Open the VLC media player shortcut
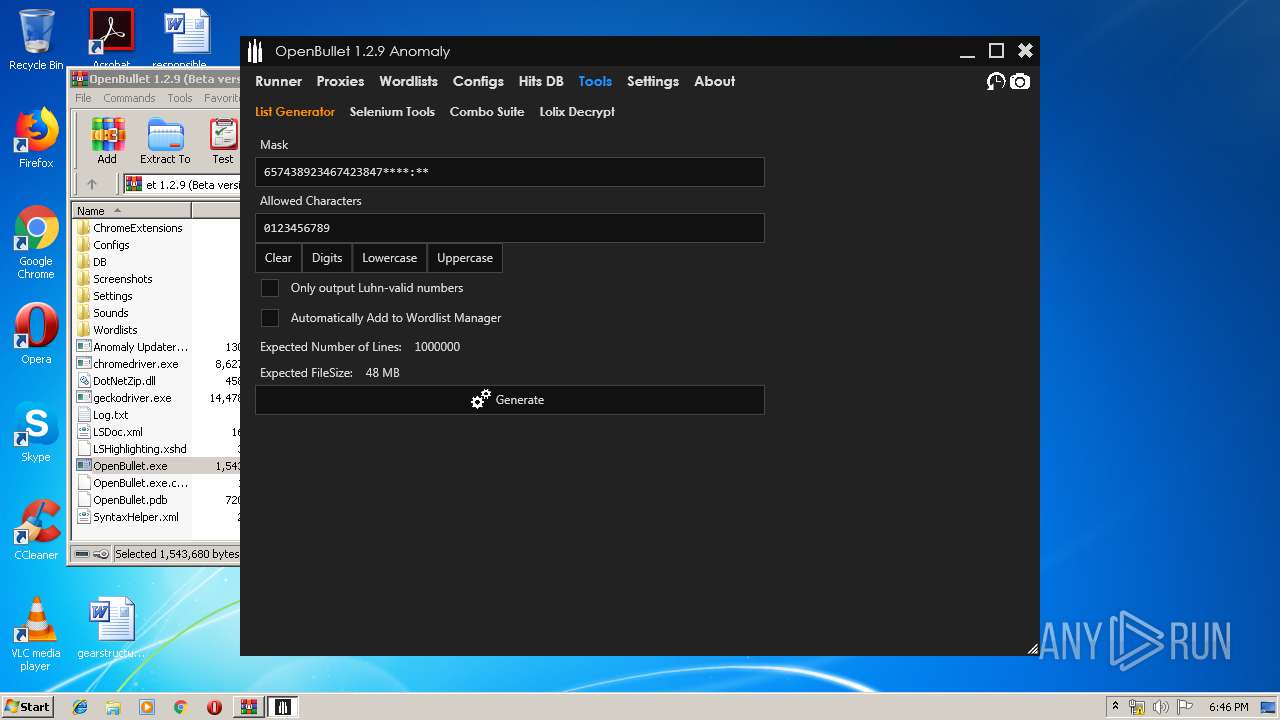The width and height of the screenshot is (1280, 720). tap(36, 634)
